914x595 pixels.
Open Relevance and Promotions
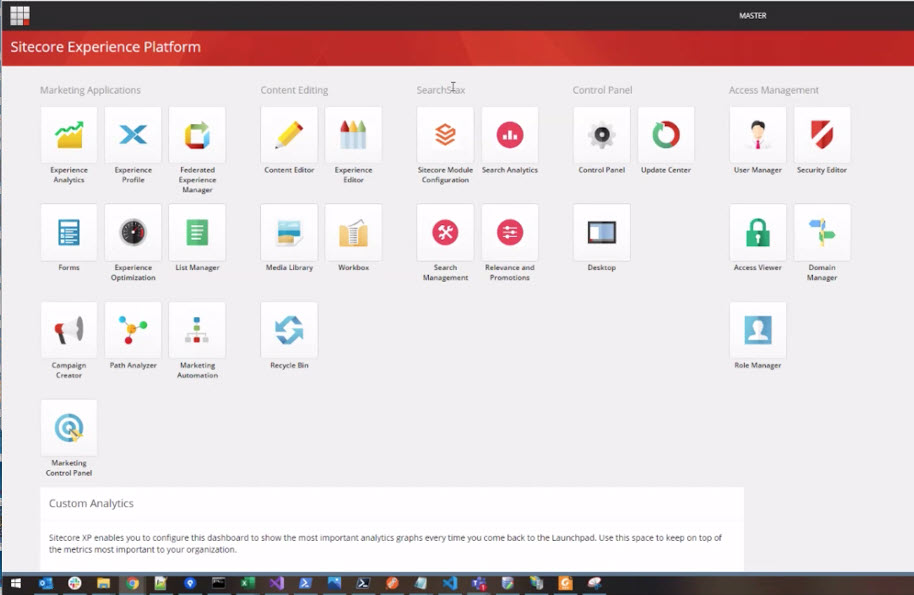click(509, 233)
